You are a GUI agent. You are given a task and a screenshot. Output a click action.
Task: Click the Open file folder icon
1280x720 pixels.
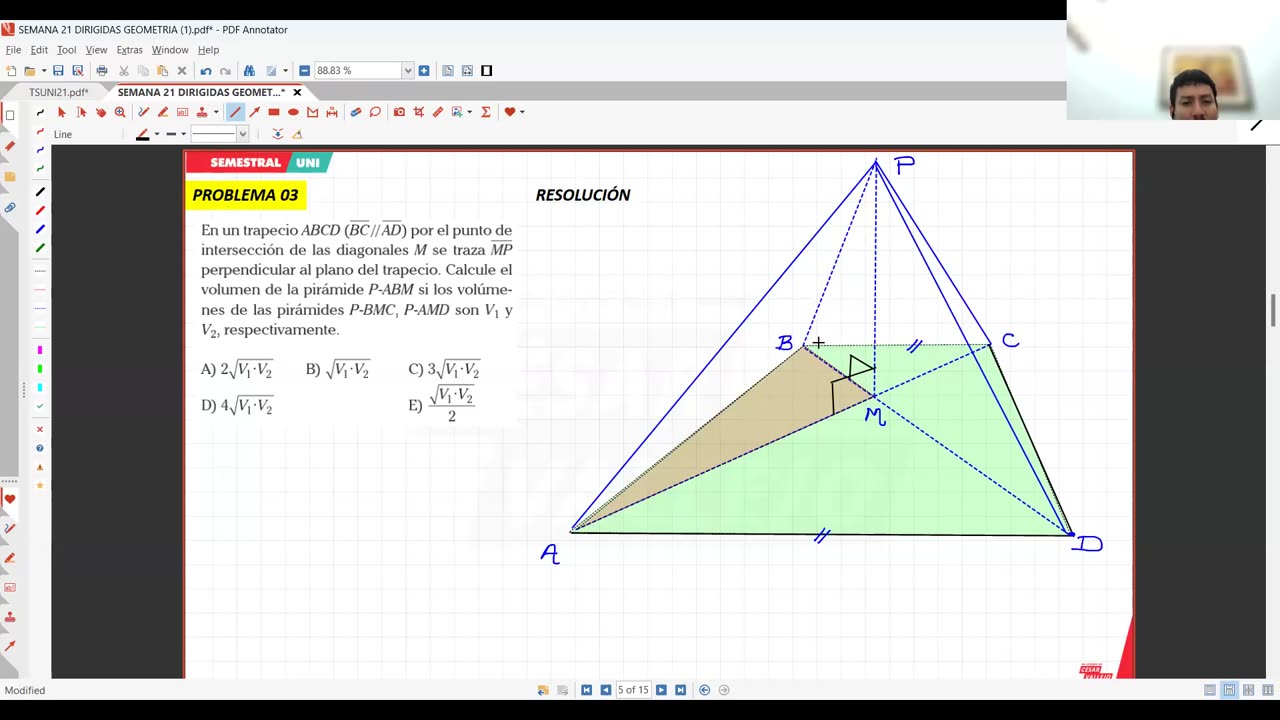(x=30, y=71)
